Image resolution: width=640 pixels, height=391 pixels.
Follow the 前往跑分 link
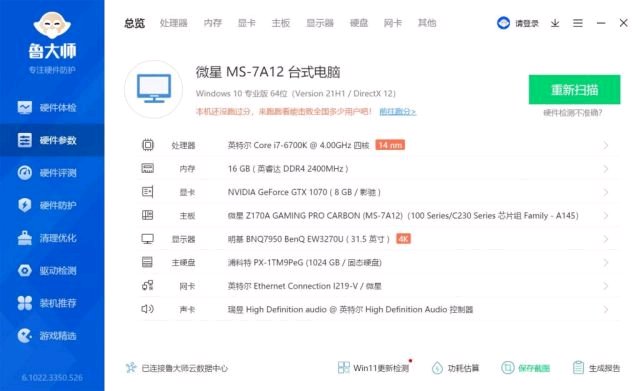pyautogui.click(x=397, y=111)
